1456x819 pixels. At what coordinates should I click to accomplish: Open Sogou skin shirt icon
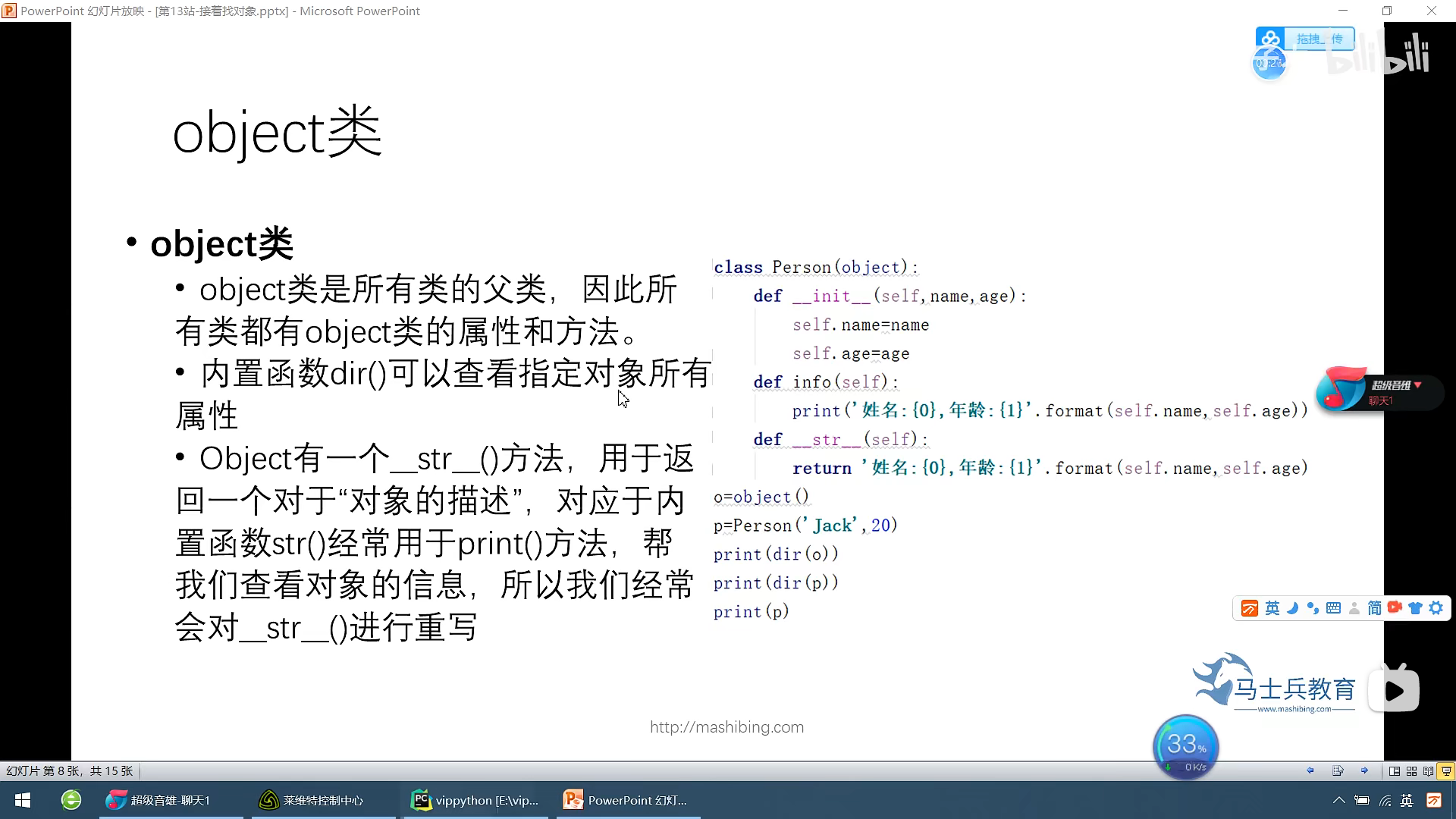(x=1415, y=608)
